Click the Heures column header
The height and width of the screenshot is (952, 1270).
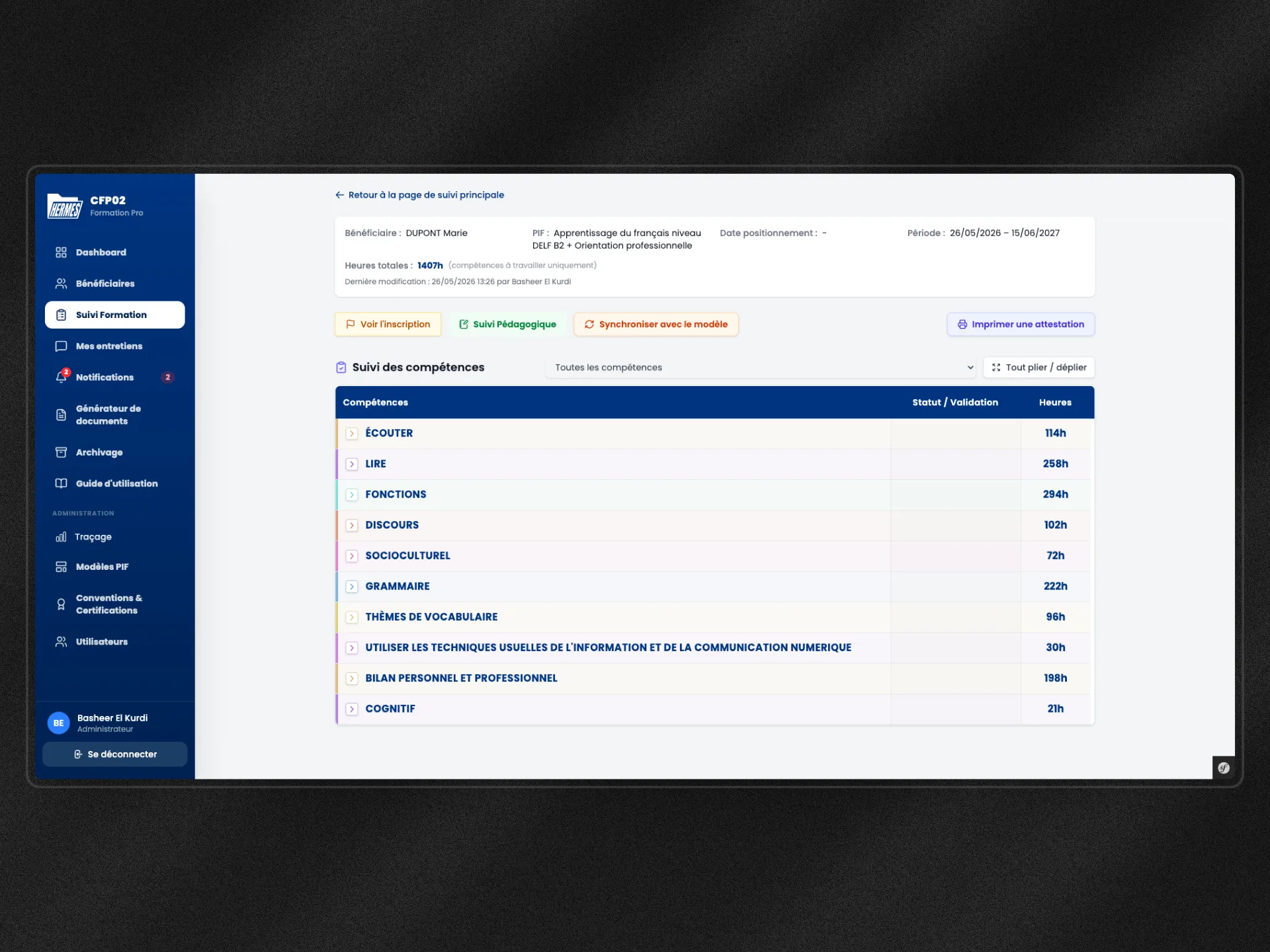(1055, 403)
